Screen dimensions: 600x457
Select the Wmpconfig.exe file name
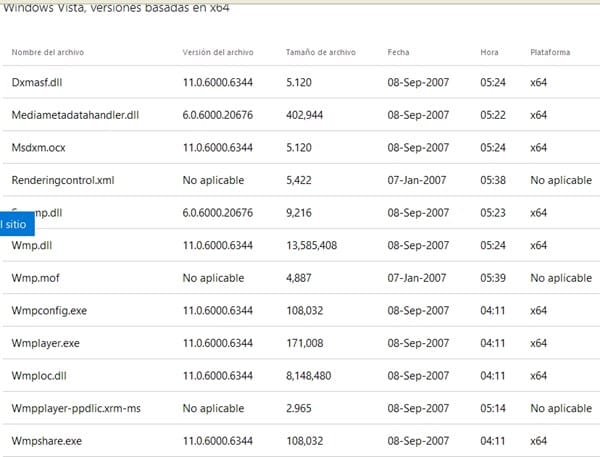tap(49, 310)
